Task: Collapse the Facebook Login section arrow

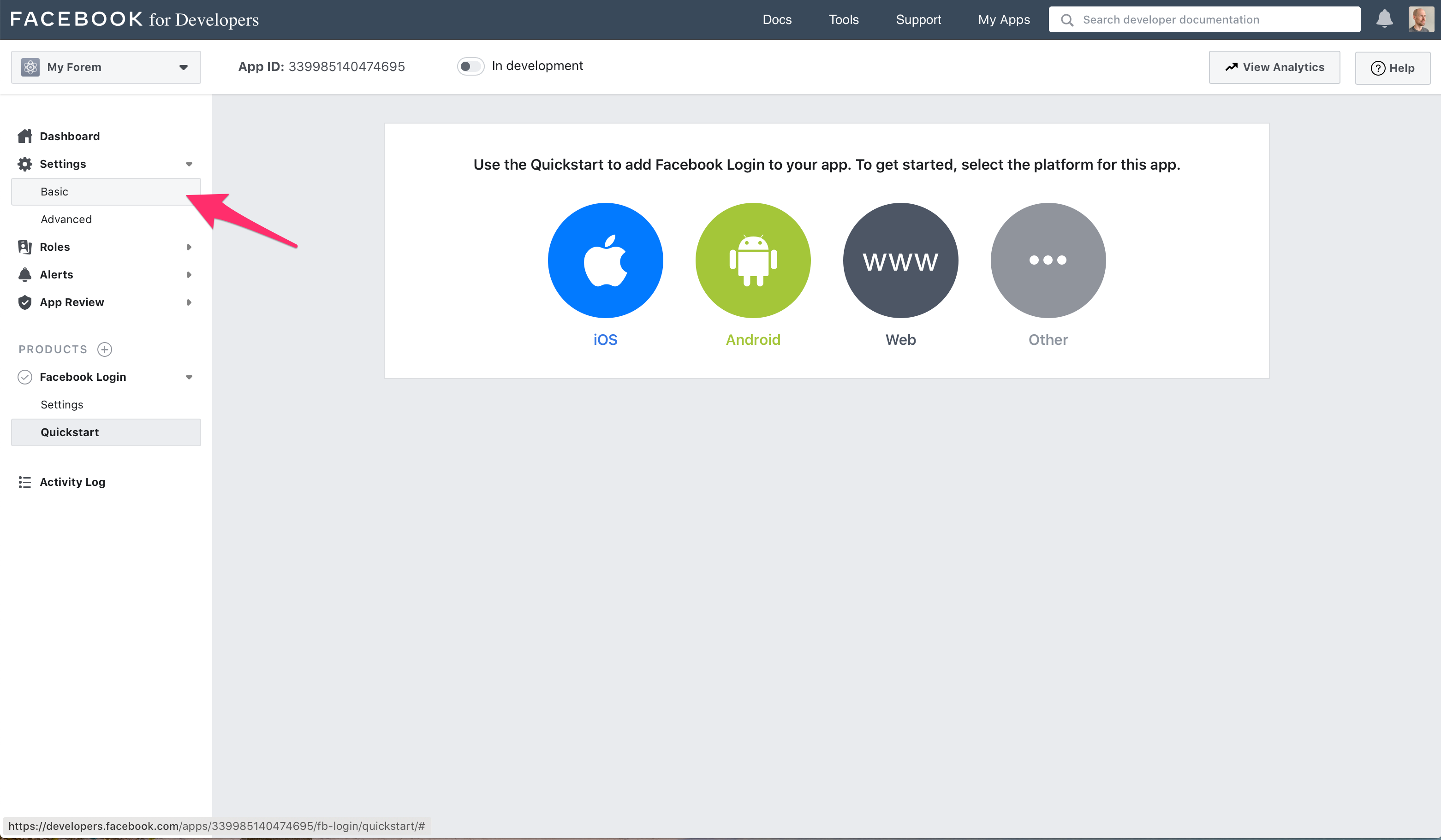Action: tap(189, 378)
